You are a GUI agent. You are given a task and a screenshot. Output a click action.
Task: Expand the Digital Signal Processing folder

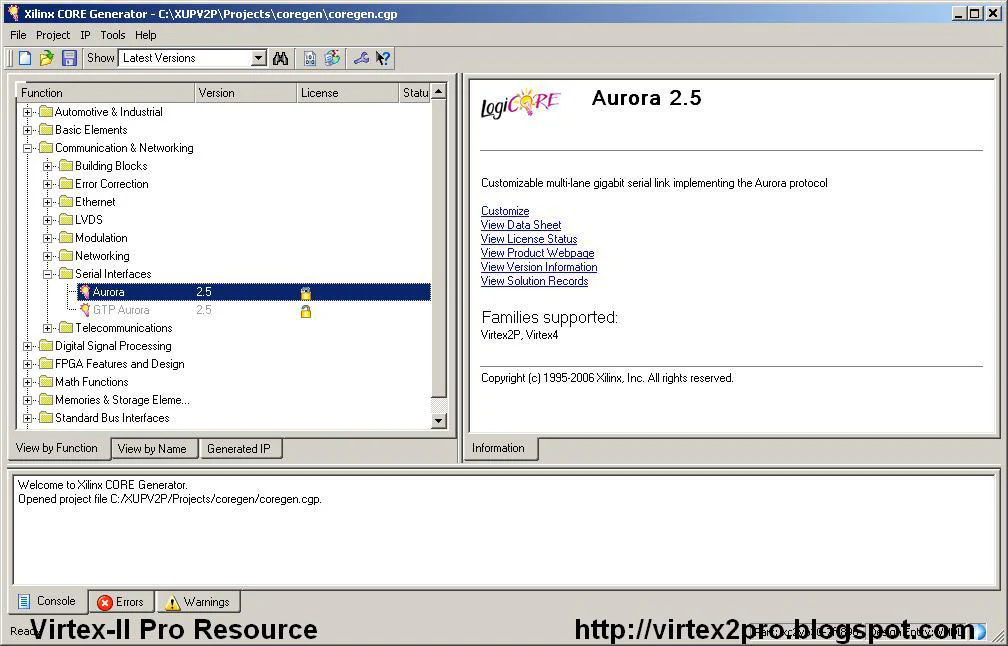tap(28, 346)
